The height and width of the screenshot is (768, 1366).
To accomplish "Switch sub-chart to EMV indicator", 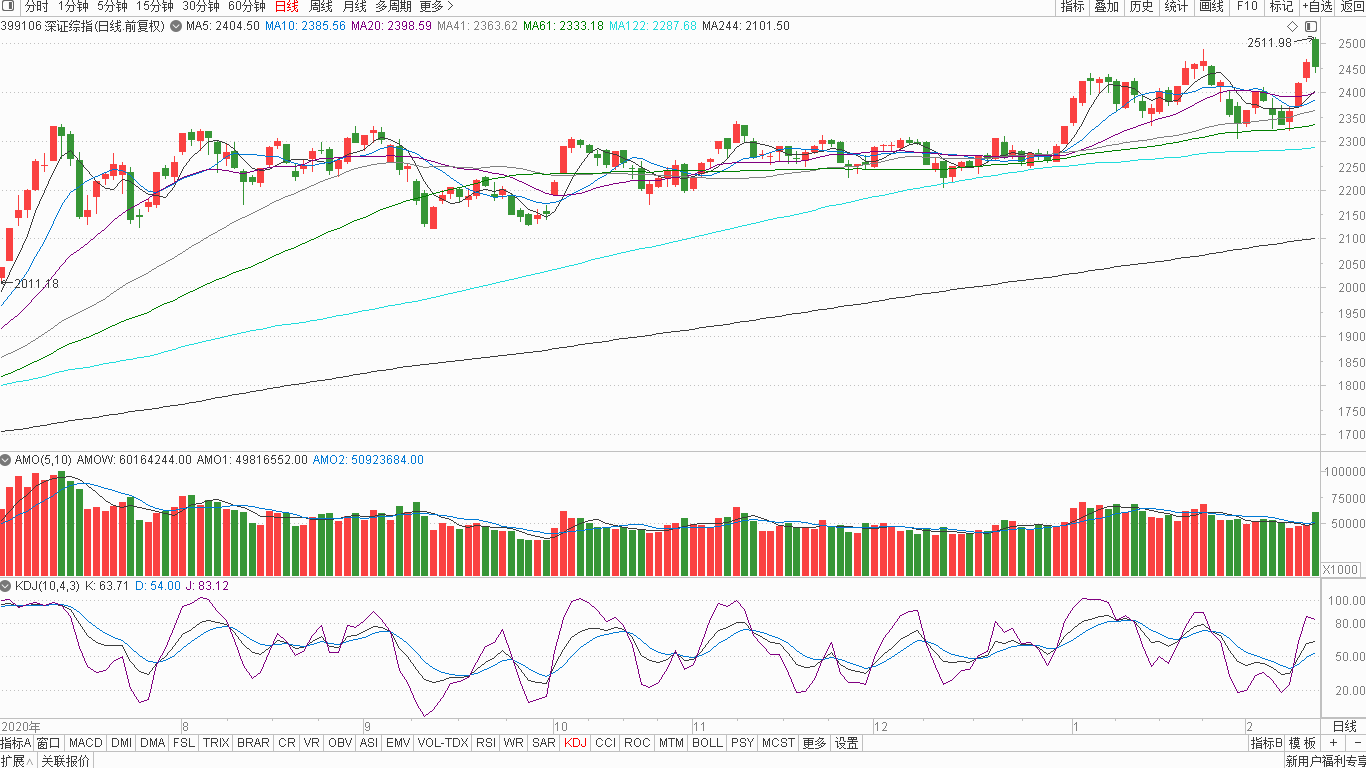I will [x=398, y=743].
